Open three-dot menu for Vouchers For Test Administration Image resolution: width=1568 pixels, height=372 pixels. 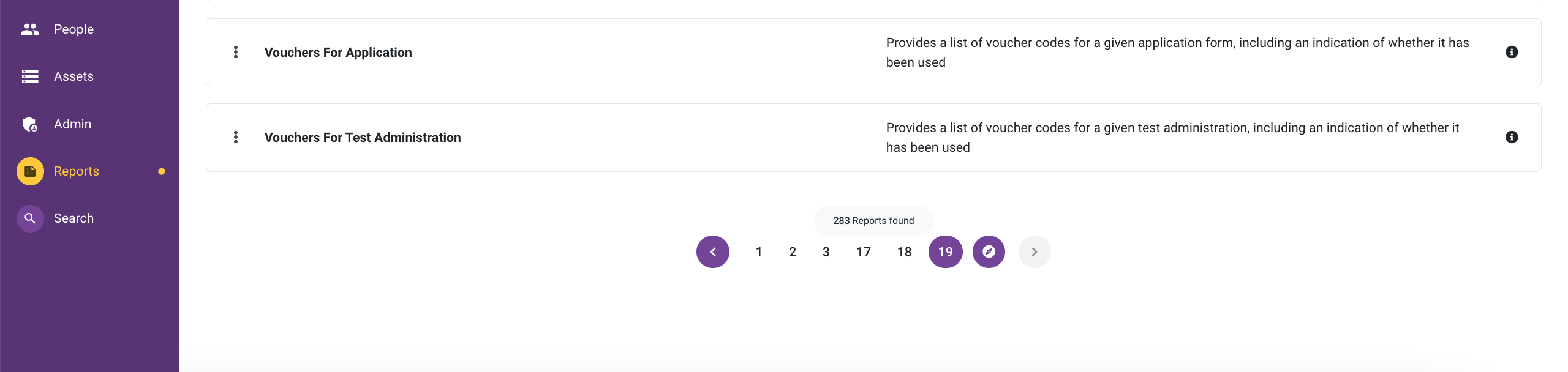(236, 137)
